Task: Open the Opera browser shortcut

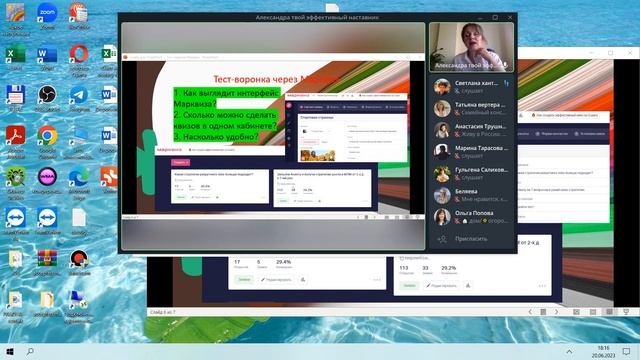Action: coord(79,54)
